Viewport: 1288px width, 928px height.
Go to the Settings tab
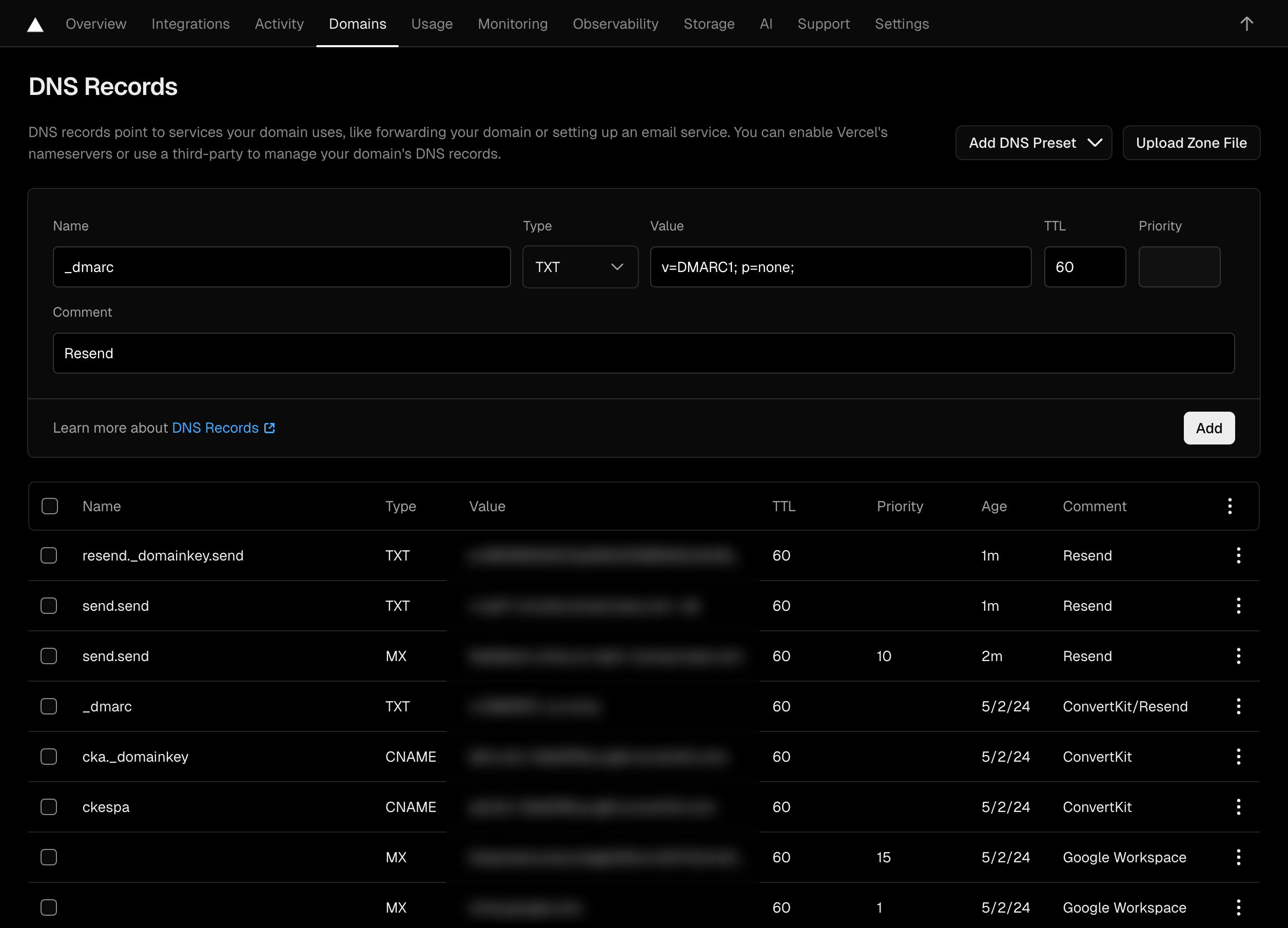[x=901, y=24]
